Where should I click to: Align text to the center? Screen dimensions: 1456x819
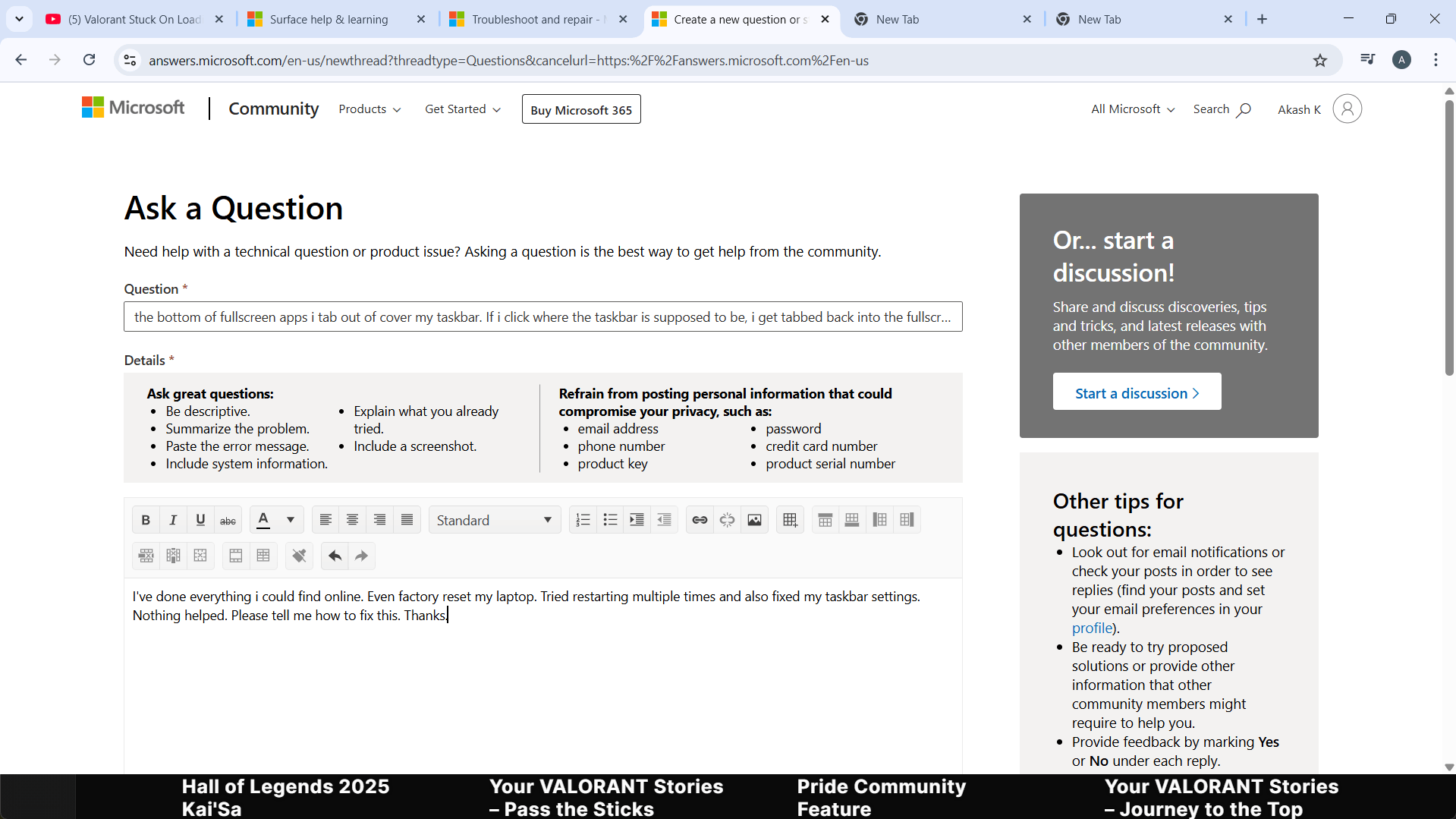point(351,519)
